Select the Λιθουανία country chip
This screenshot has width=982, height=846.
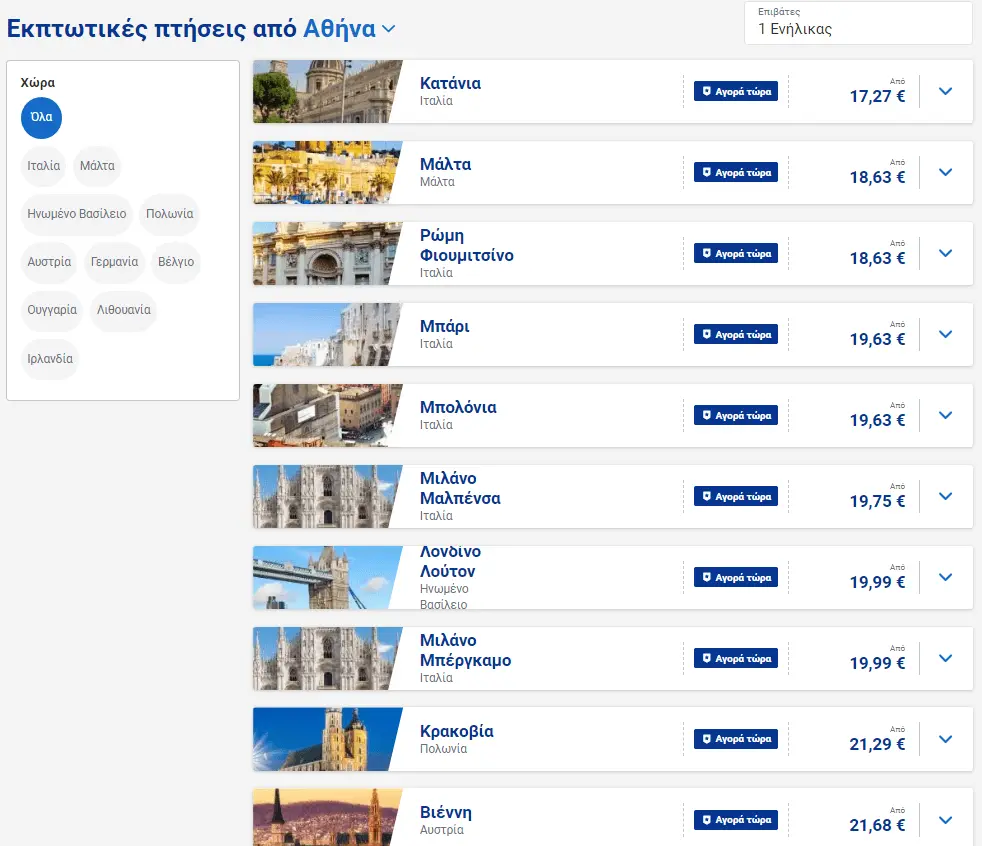123,310
